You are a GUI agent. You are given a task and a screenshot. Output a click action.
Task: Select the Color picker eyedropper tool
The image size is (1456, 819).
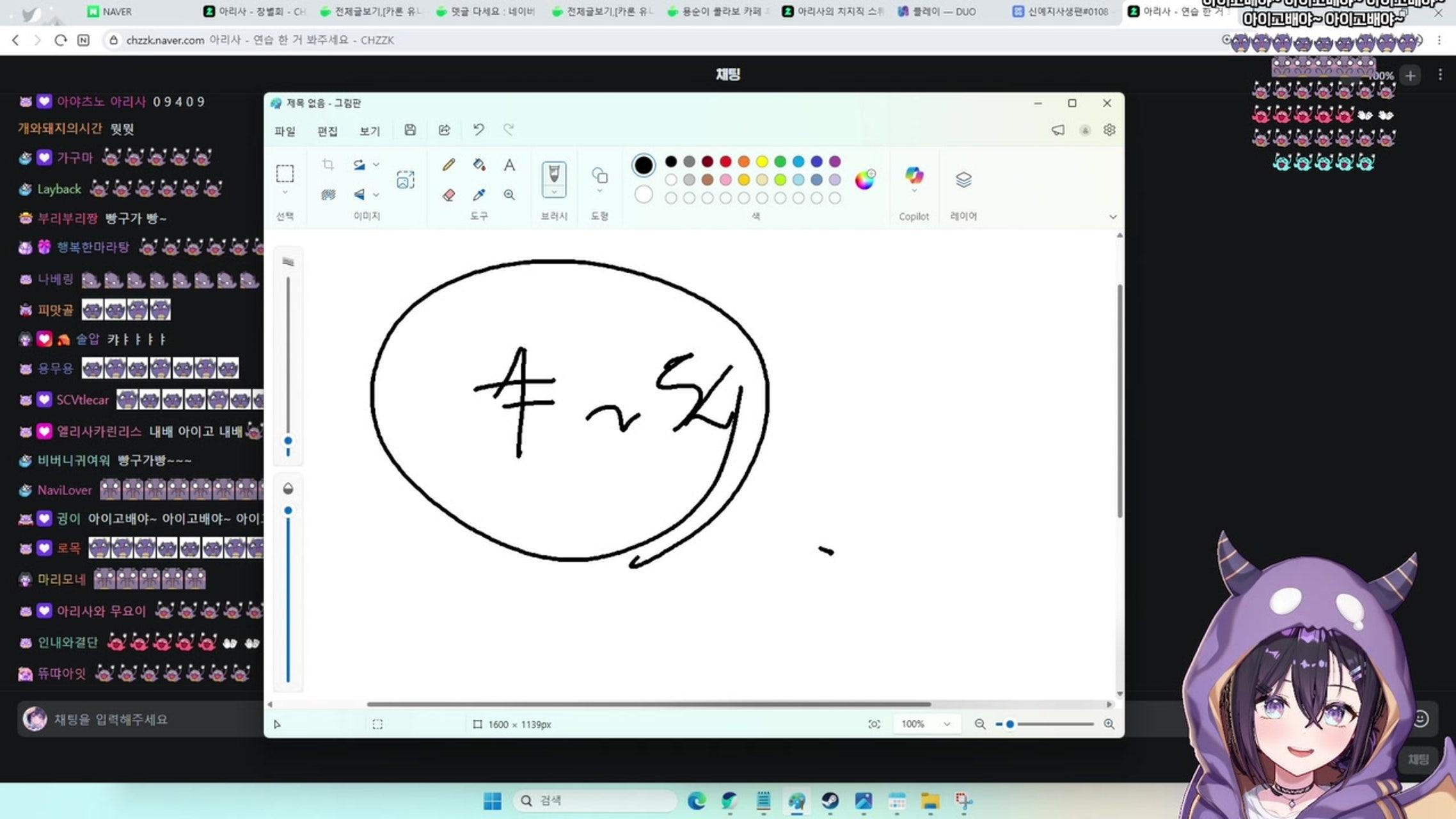[x=479, y=195]
